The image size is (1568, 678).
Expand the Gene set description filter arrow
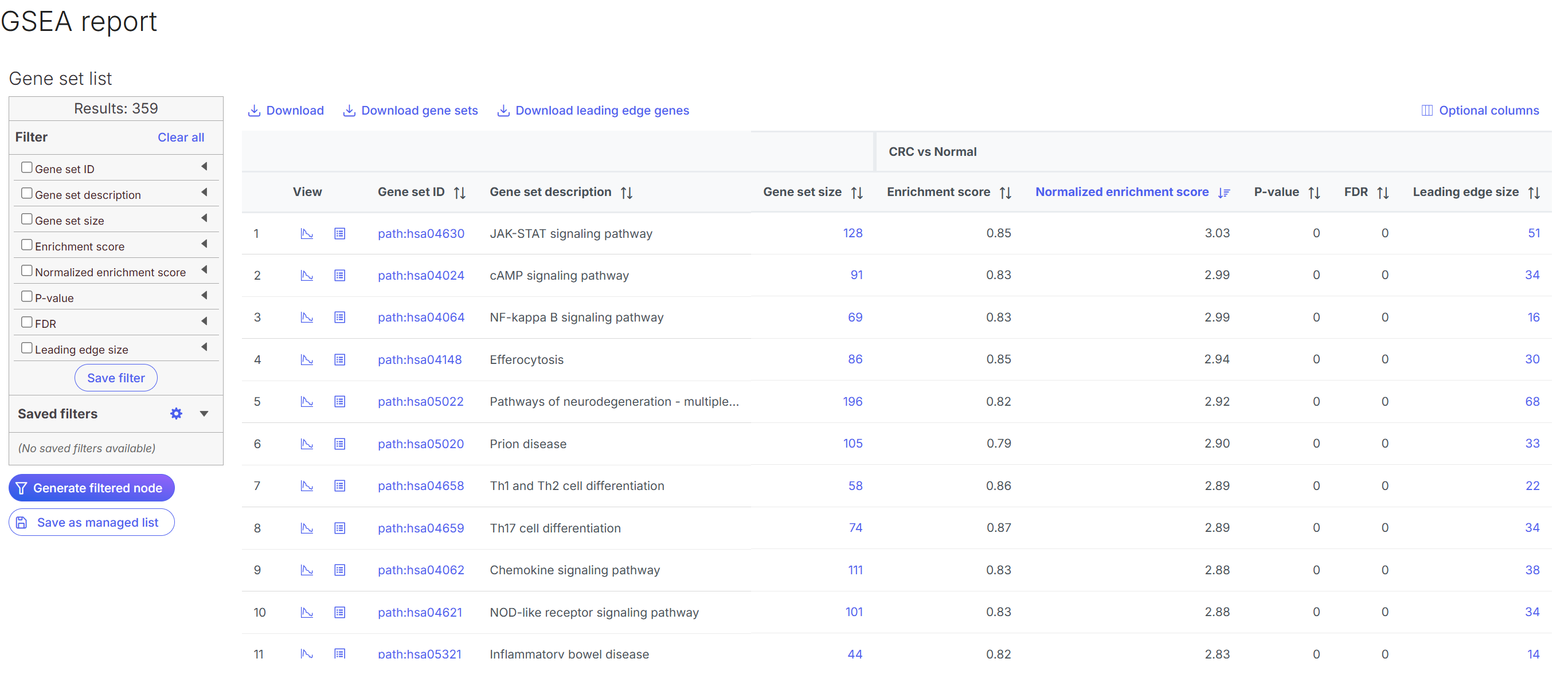pos(205,193)
